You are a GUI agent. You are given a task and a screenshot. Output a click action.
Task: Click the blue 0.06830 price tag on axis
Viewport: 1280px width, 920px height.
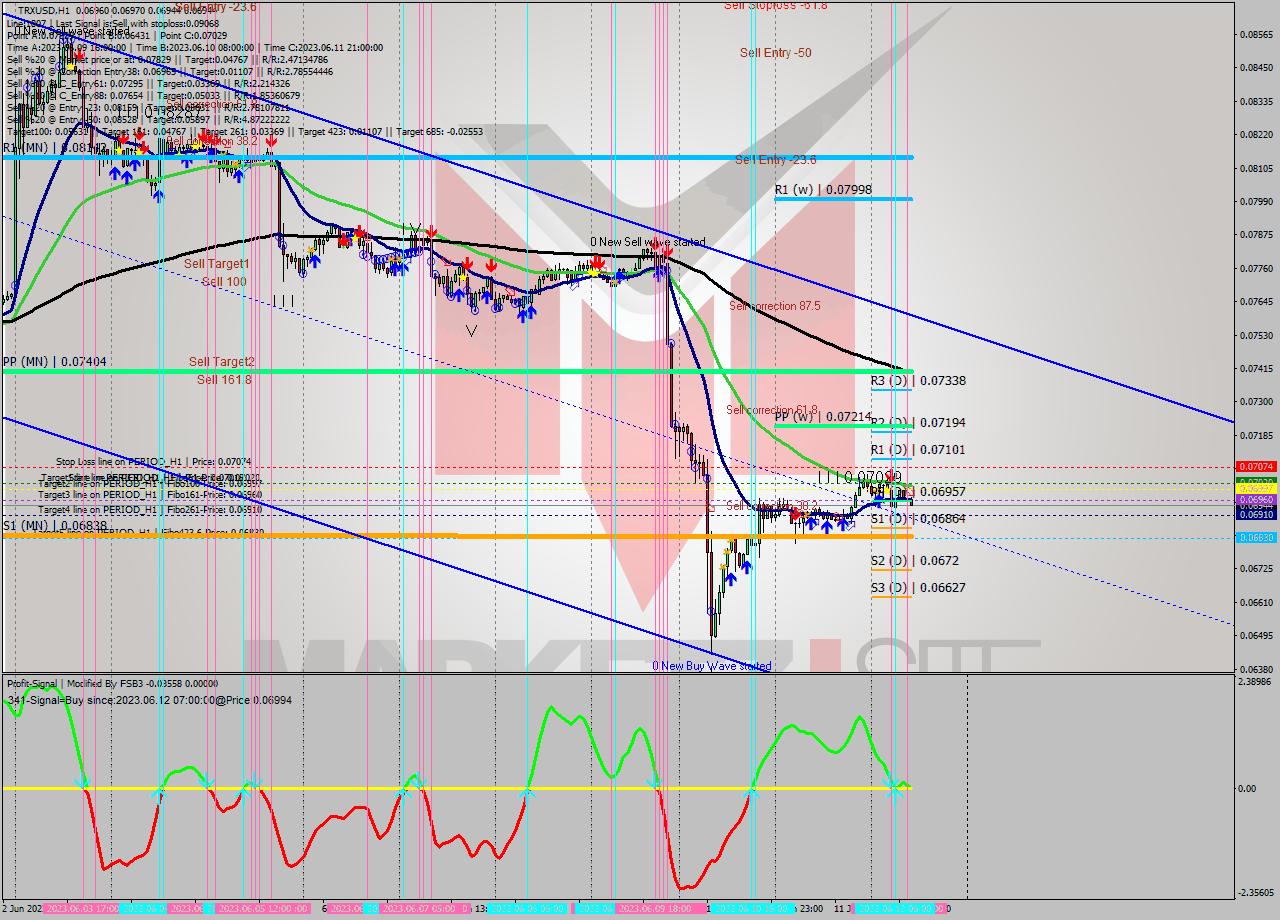[1256, 537]
